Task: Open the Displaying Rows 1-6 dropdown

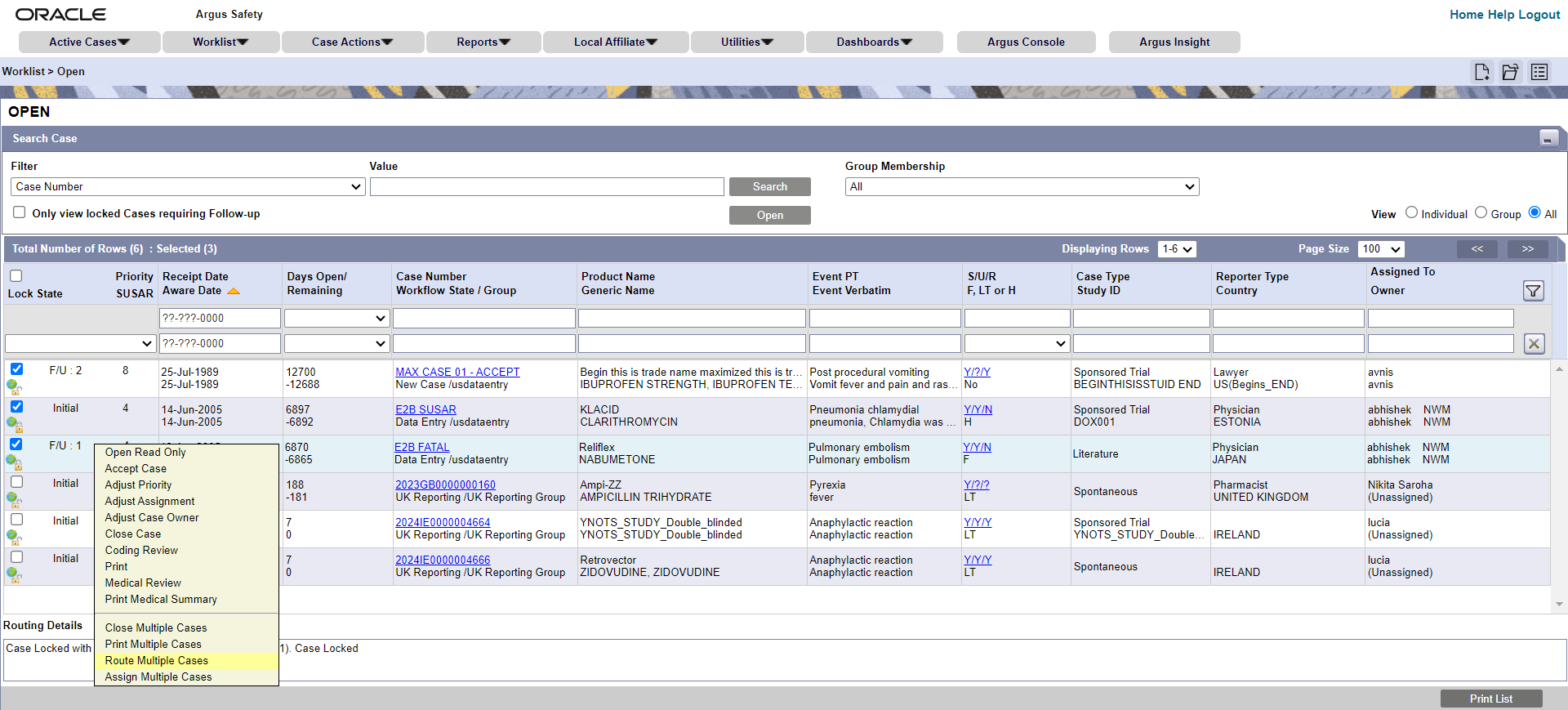Action: tap(1177, 249)
